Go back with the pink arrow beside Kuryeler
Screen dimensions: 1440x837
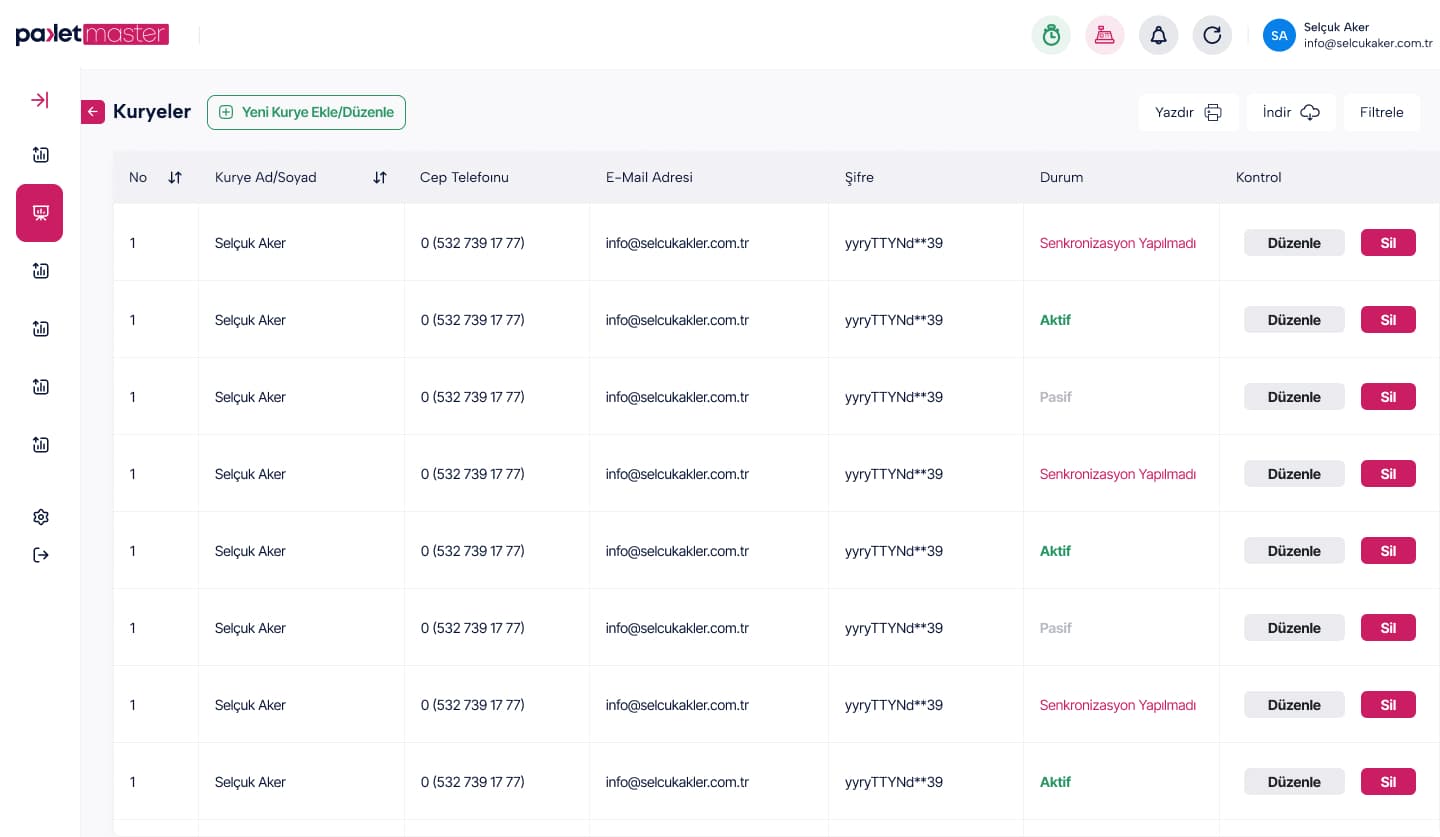point(93,112)
